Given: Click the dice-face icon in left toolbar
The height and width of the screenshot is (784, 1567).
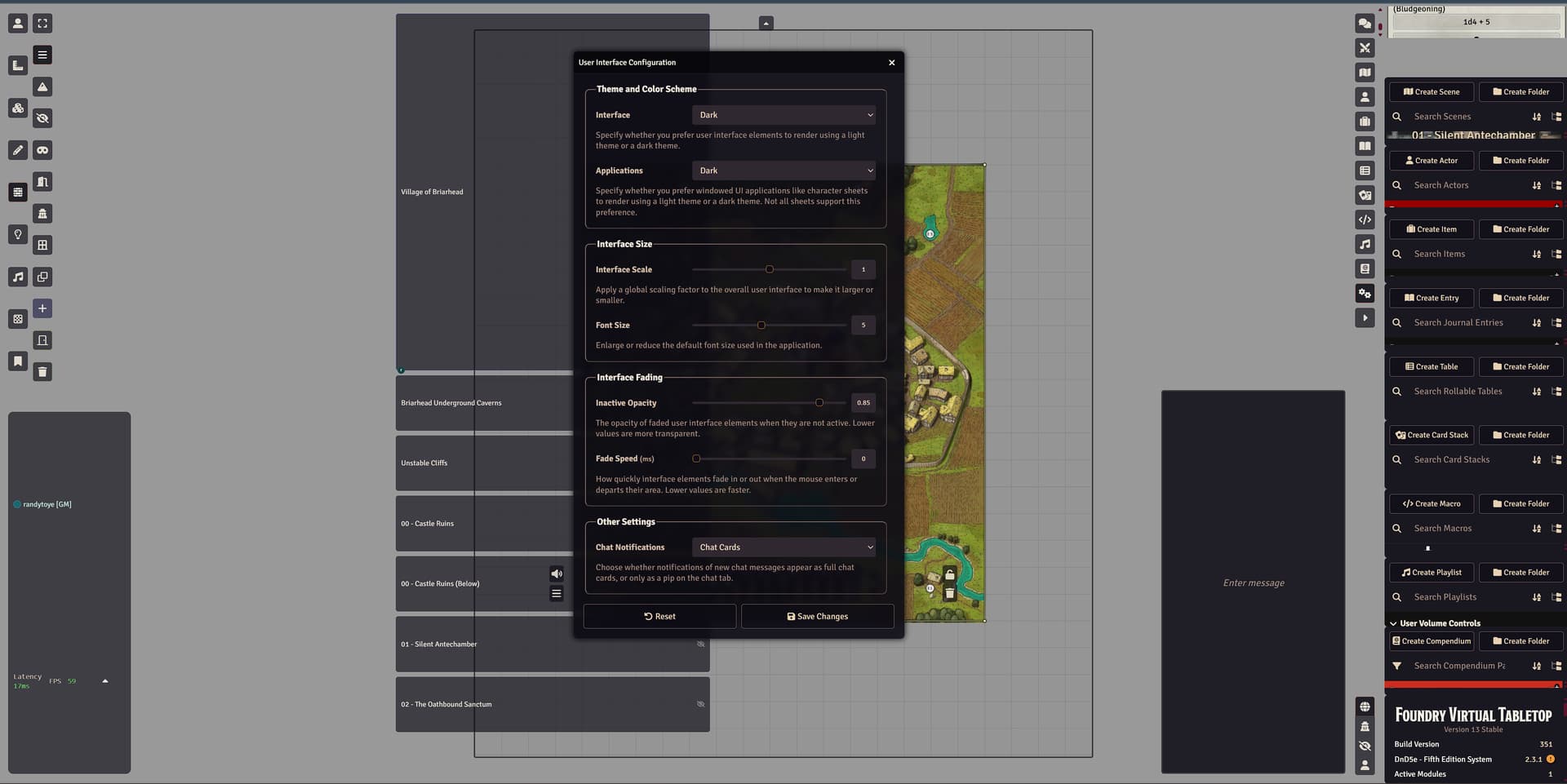Looking at the screenshot, I should pyautogui.click(x=17, y=319).
